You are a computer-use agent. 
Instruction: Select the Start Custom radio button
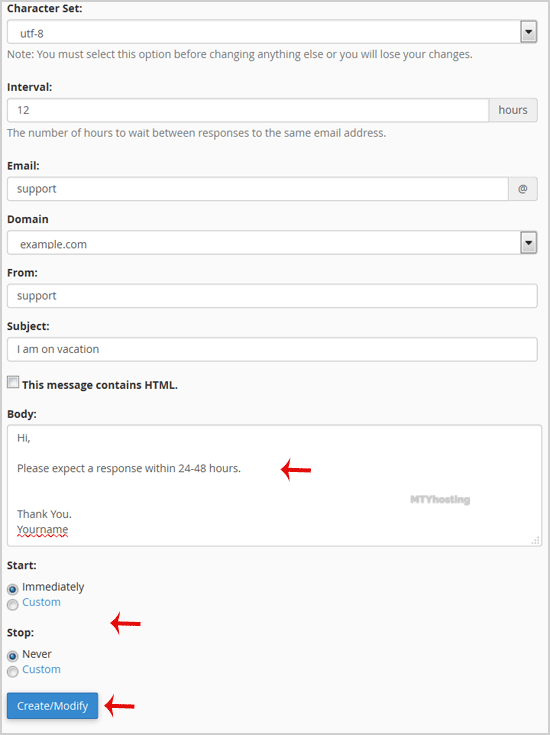pos(13,604)
